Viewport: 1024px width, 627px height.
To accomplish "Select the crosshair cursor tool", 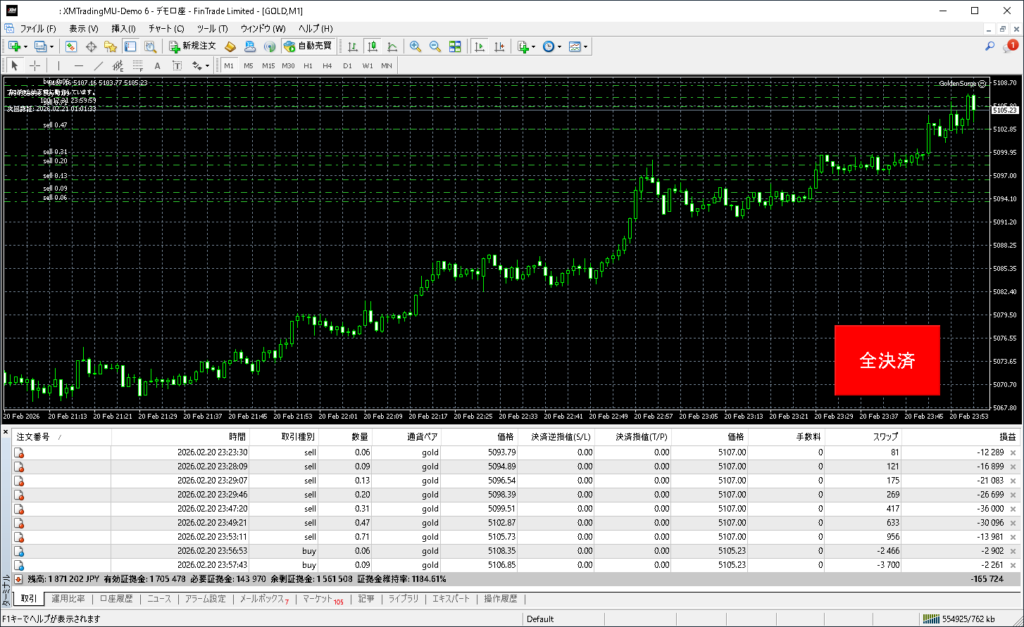I will 35,66.
